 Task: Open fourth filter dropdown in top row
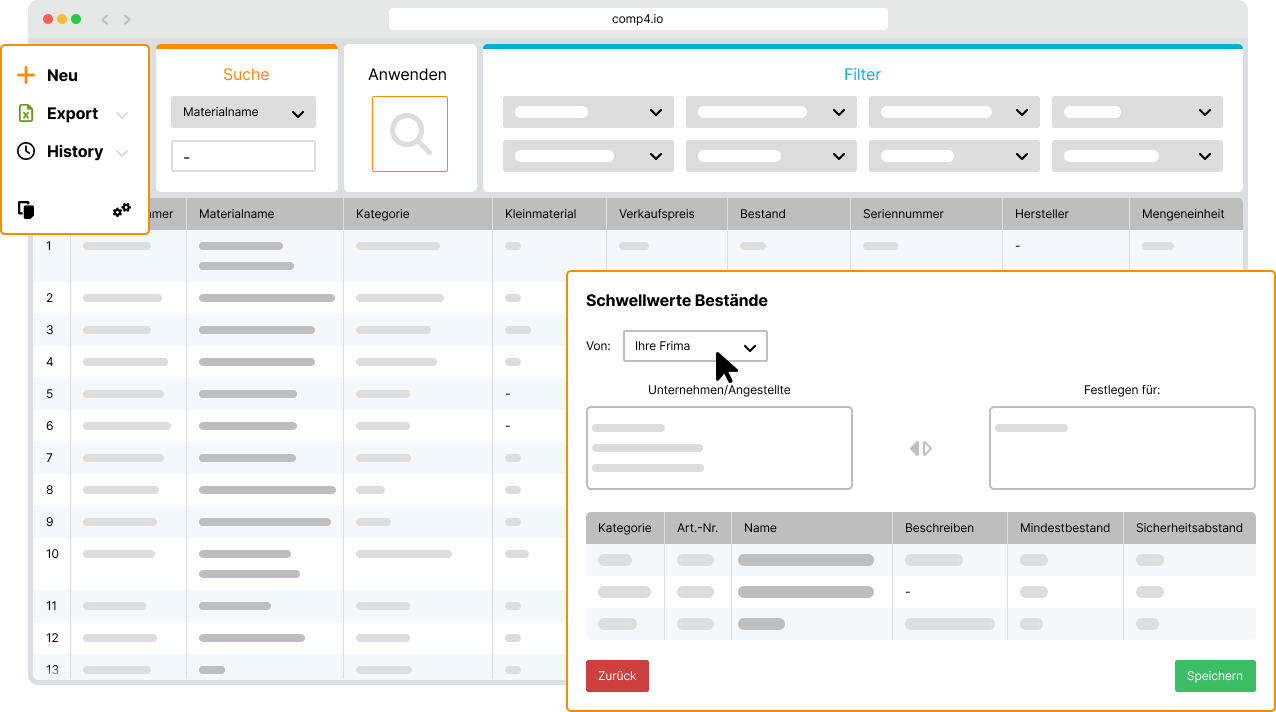(x=1137, y=112)
